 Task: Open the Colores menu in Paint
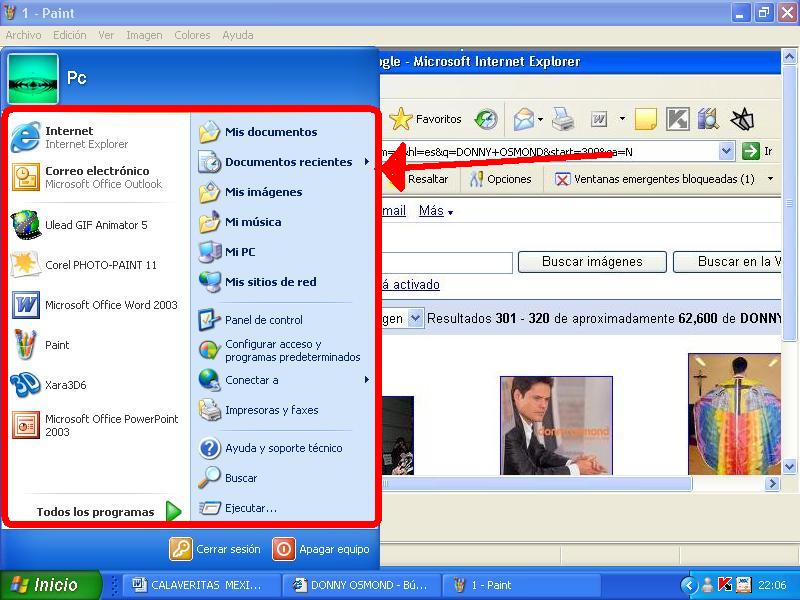[x=192, y=35]
